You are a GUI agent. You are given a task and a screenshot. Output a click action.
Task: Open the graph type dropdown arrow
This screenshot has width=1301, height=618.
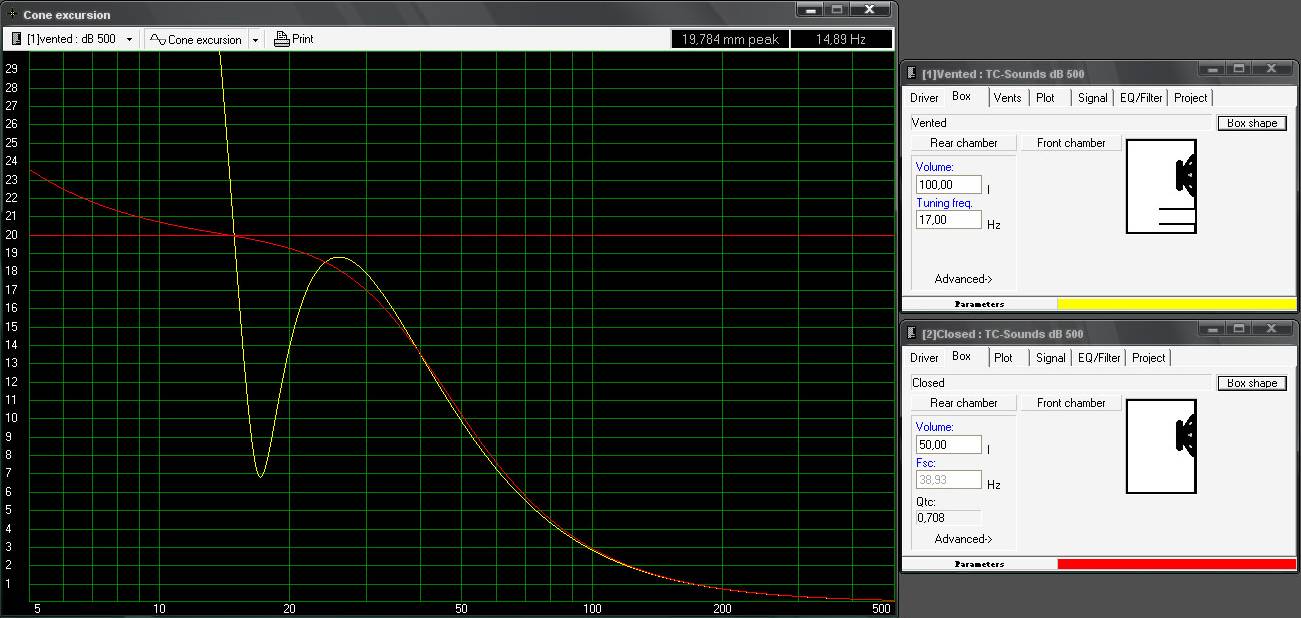255,40
